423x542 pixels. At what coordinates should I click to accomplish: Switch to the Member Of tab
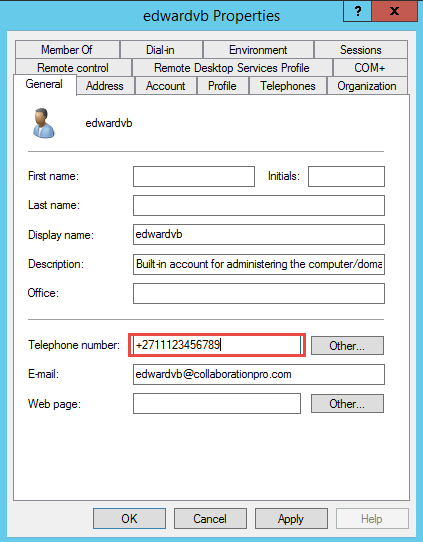(x=67, y=50)
